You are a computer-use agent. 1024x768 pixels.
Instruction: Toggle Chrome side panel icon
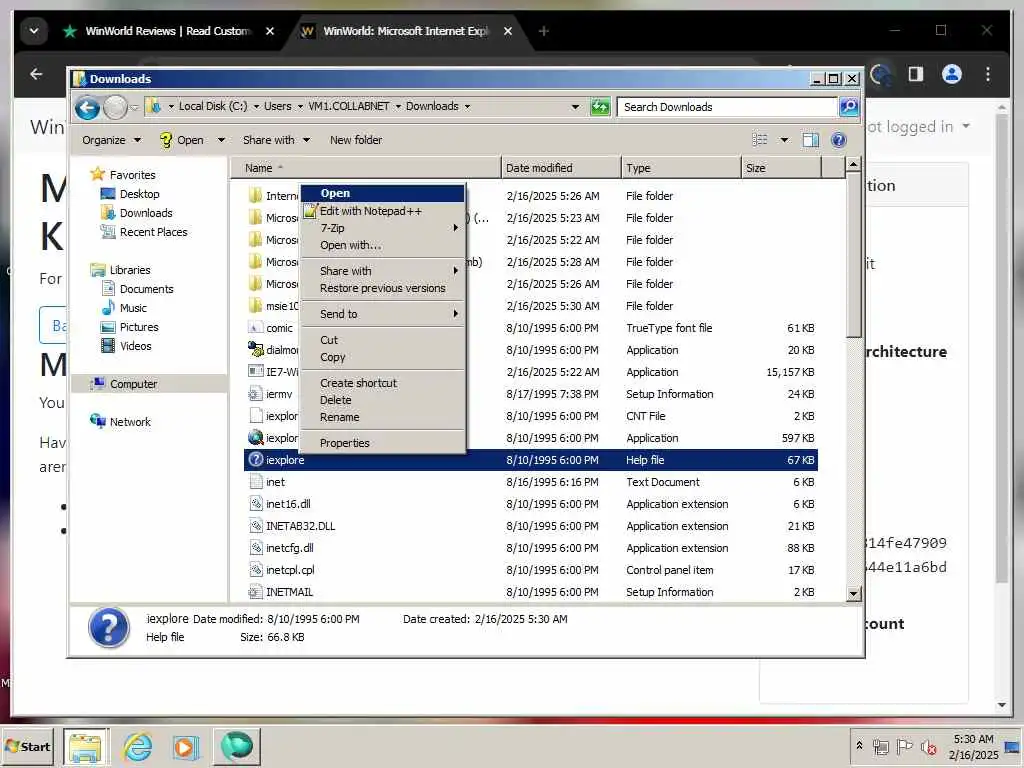point(916,74)
